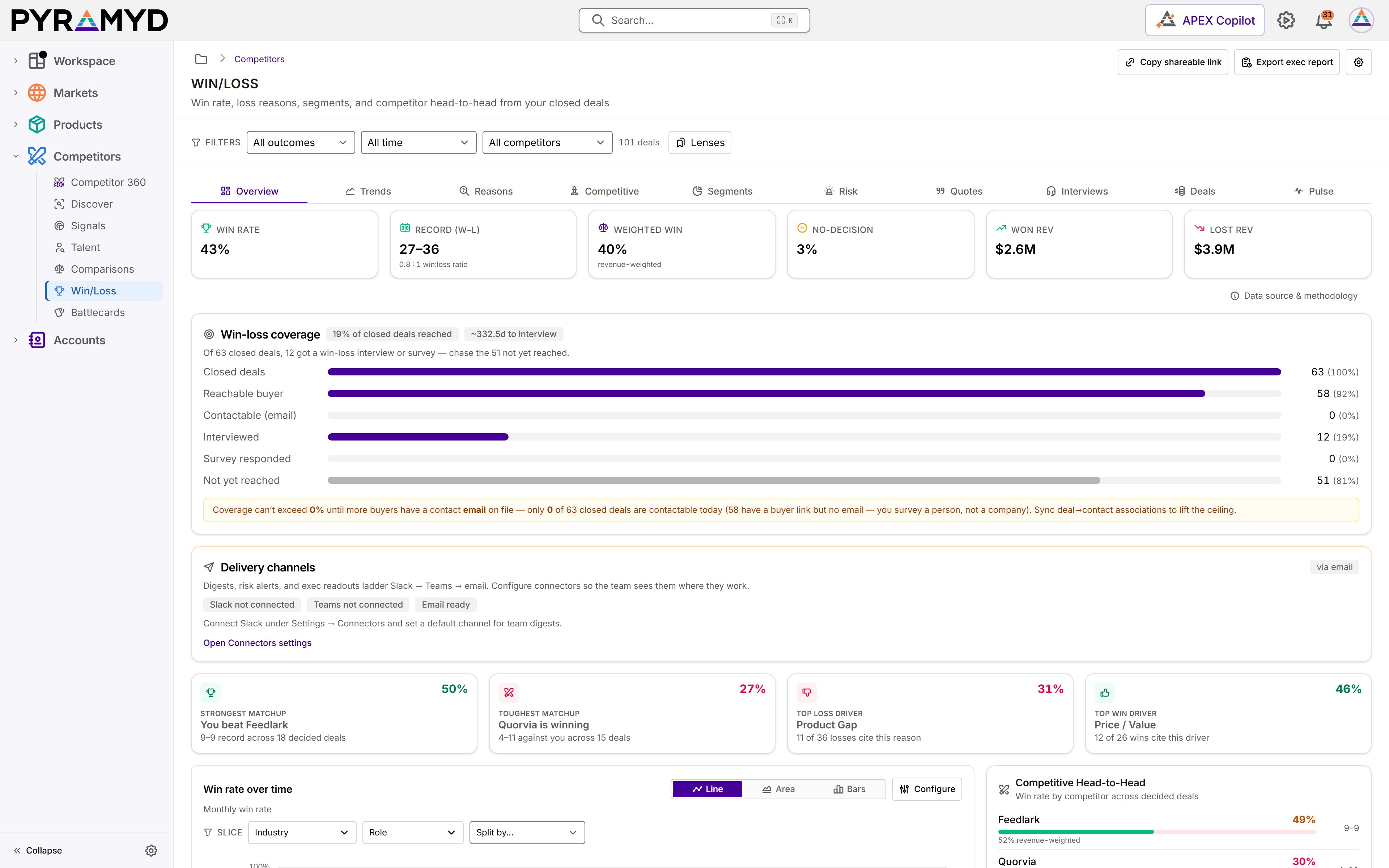The width and height of the screenshot is (1389, 868).
Task: Click Open Connectors settings link
Action: (x=257, y=643)
